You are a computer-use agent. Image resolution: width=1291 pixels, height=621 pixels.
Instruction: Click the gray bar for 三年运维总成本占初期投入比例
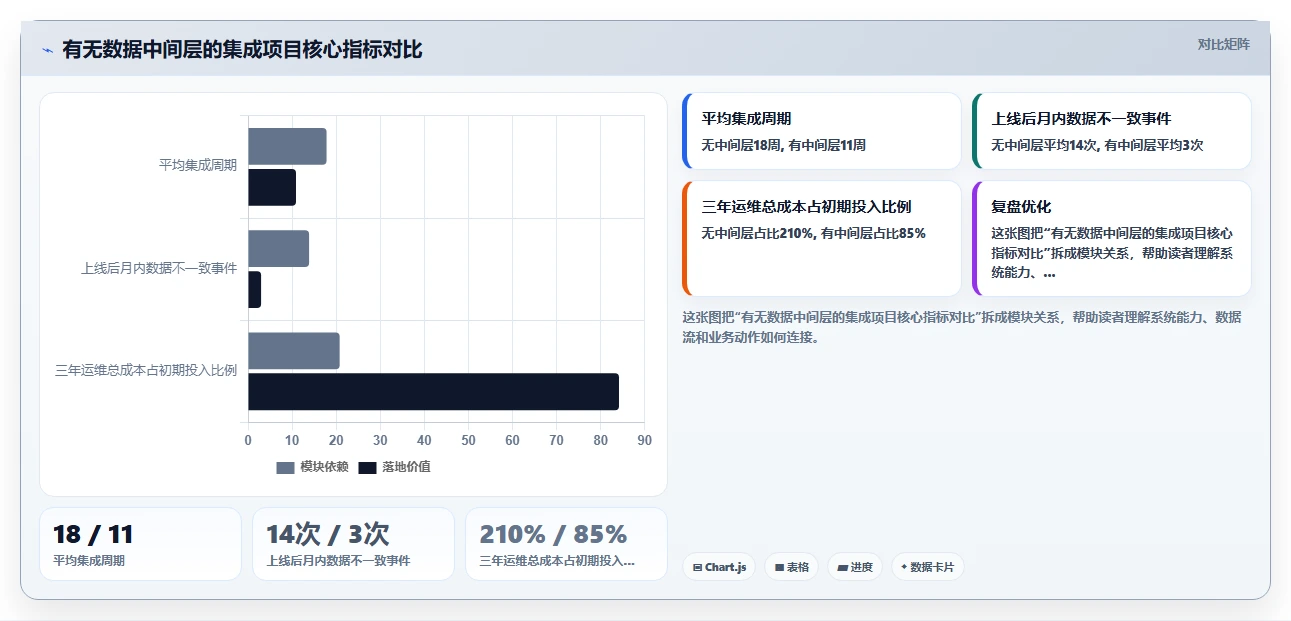tap(294, 351)
